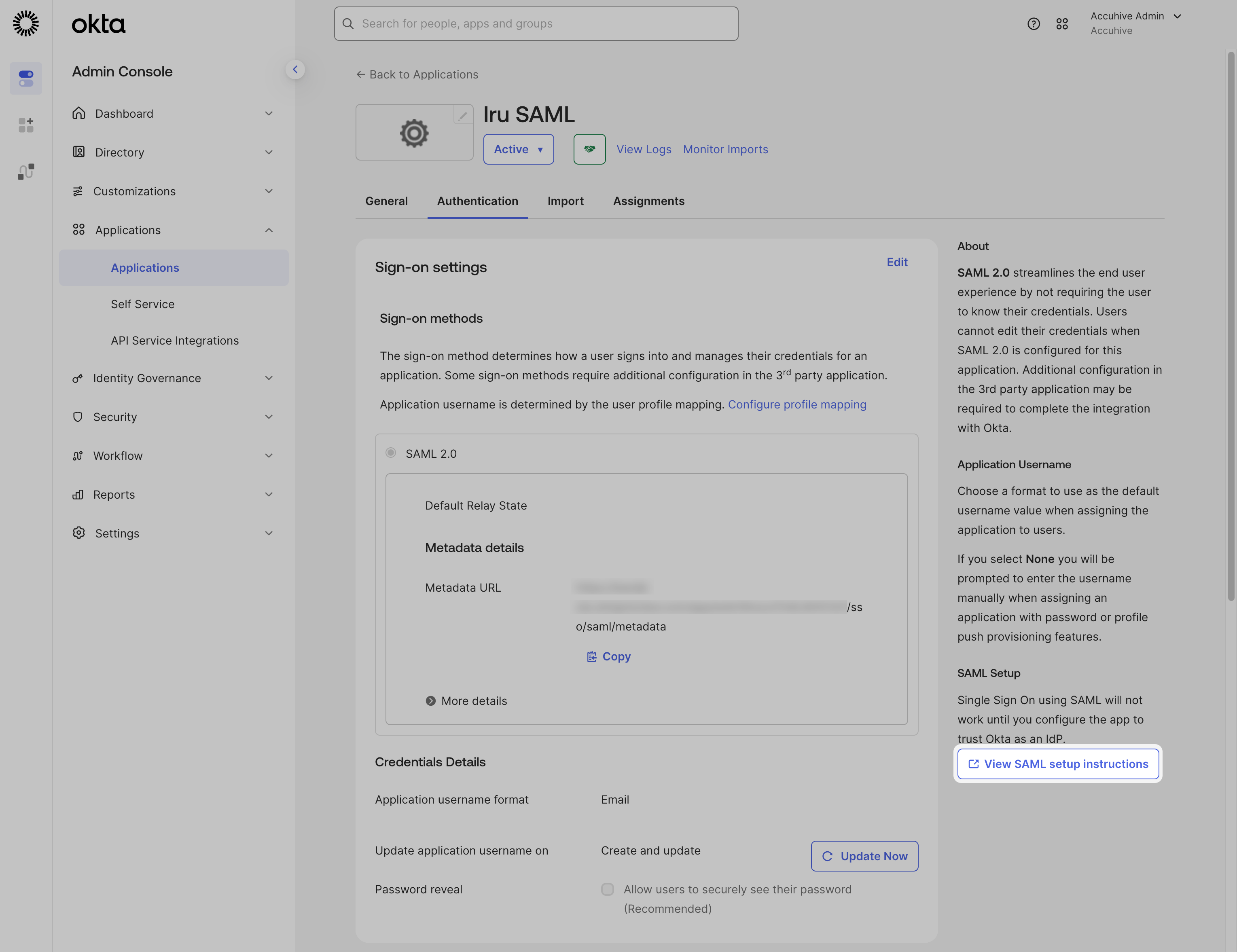Expand the Directory menu chevron

[x=269, y=152]
